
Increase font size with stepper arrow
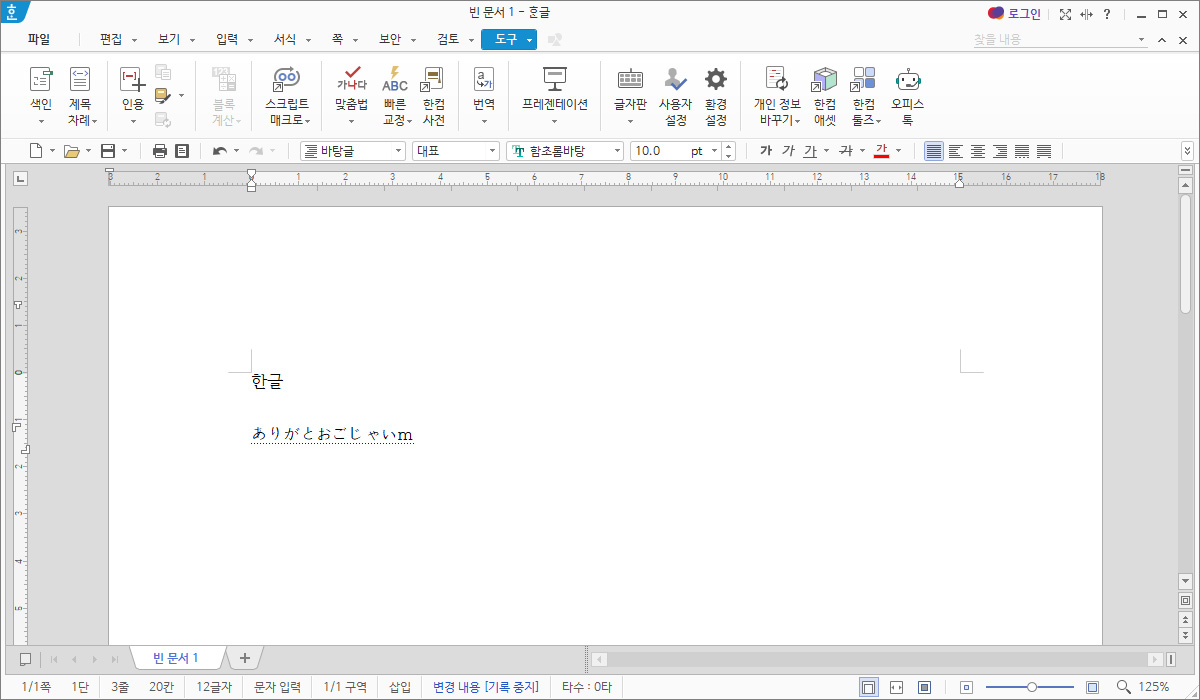point(728,147)
